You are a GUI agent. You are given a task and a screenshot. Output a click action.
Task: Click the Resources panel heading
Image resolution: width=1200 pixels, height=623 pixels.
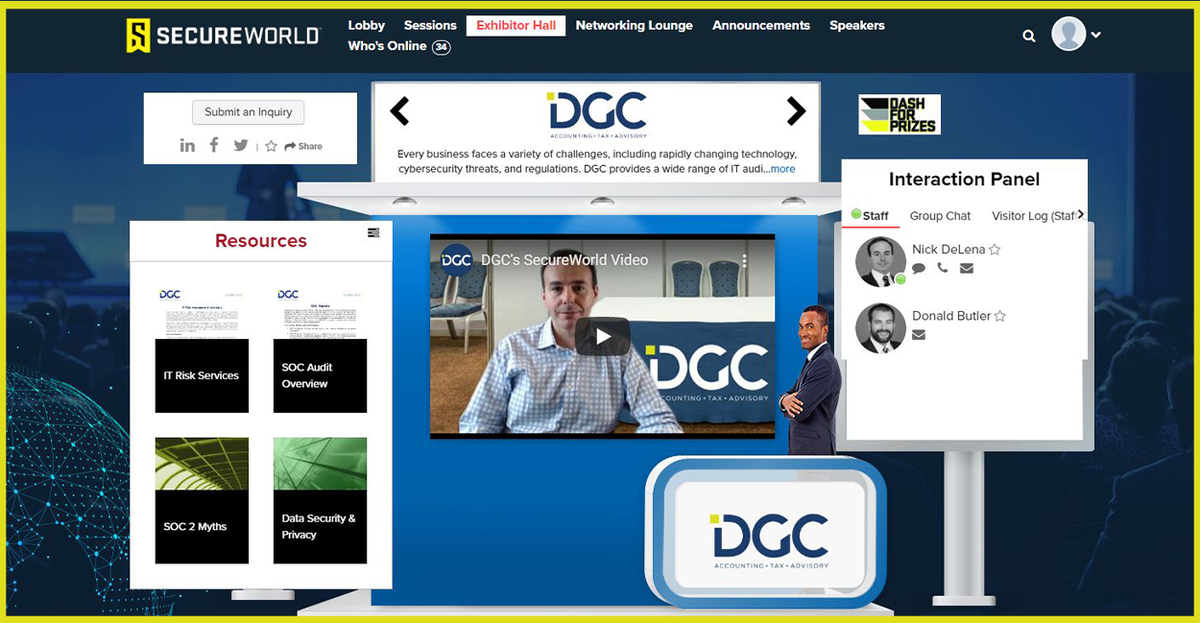pos(261,241)
